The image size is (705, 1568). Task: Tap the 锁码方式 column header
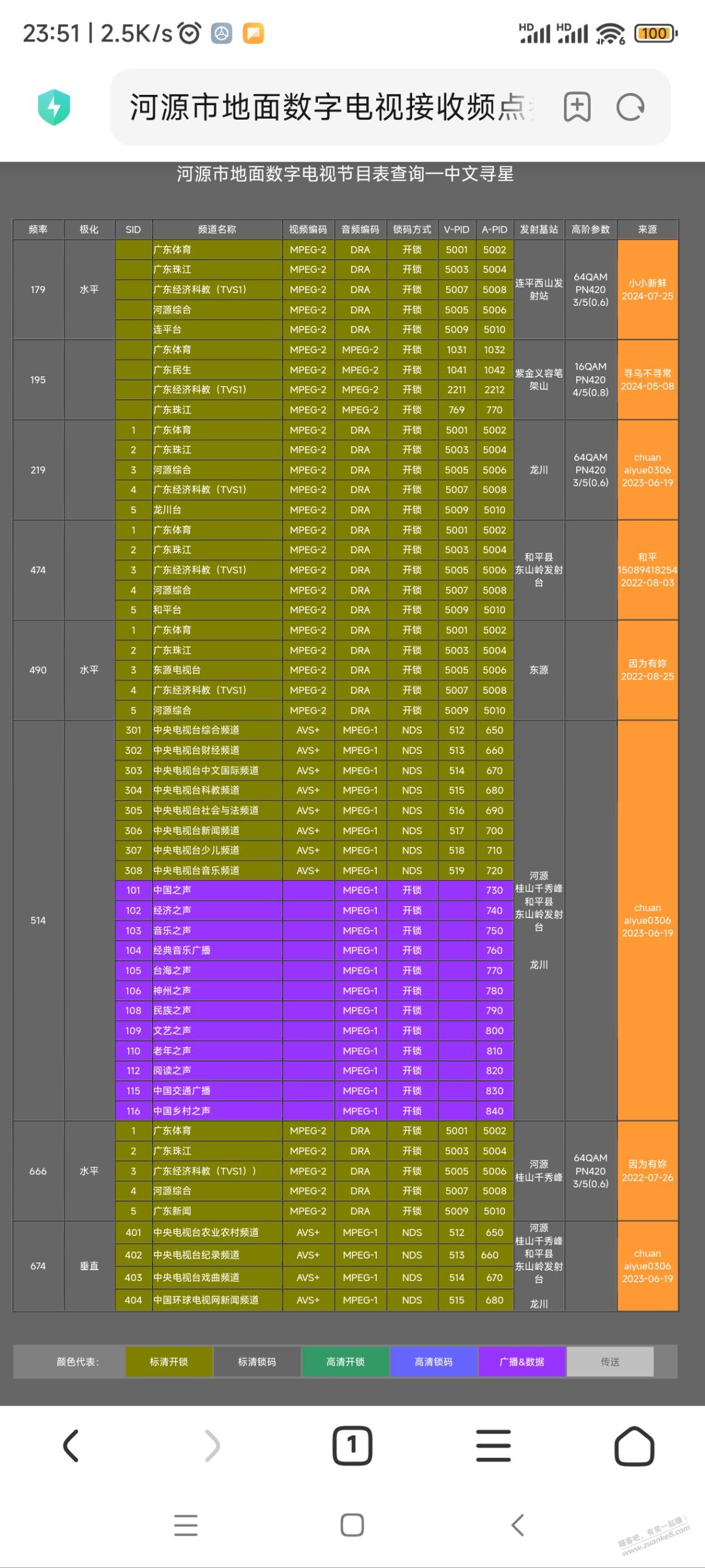[412, 229]
